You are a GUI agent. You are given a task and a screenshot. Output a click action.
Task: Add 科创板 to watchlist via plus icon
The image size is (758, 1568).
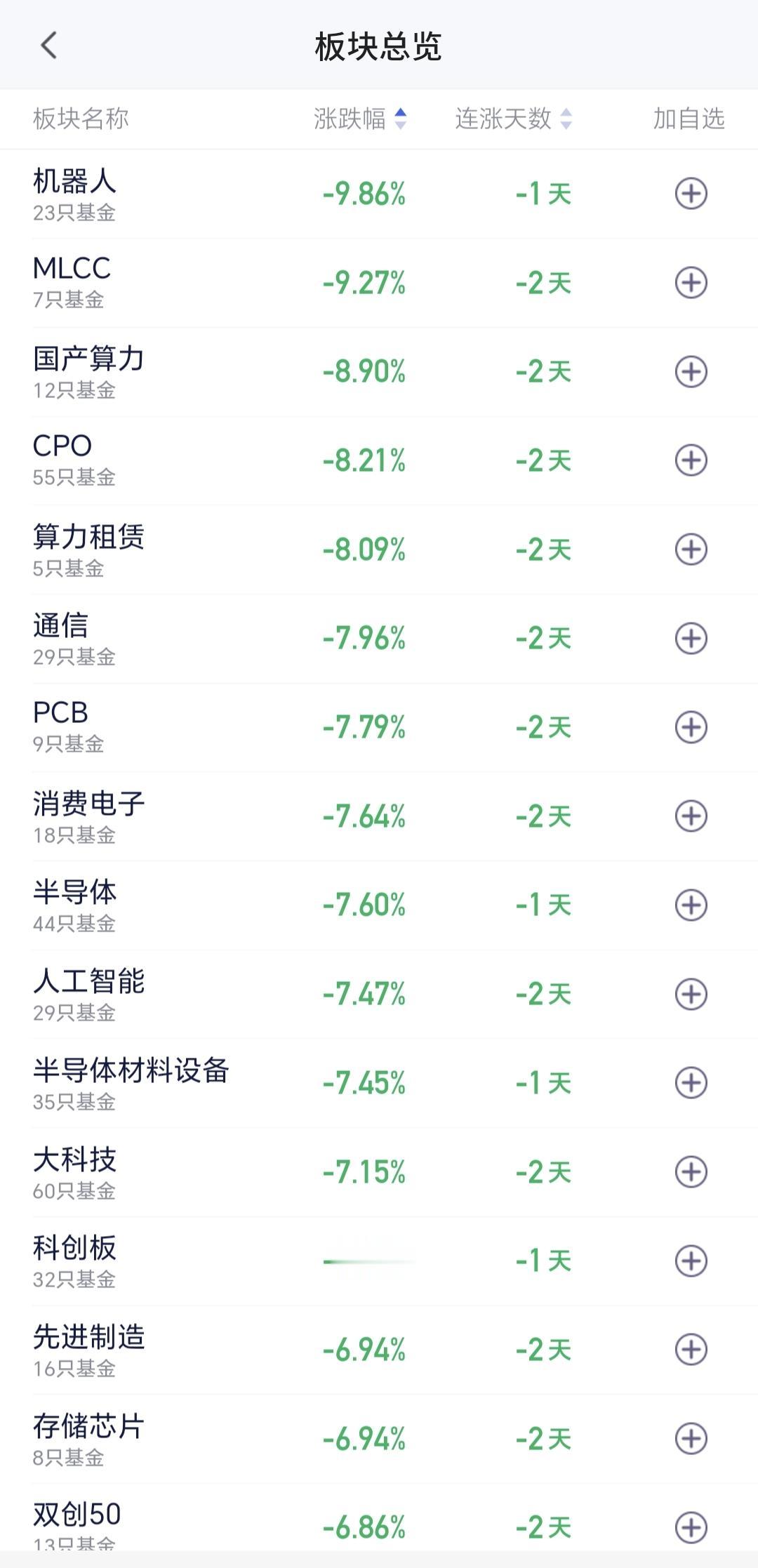pos(691,1261)
